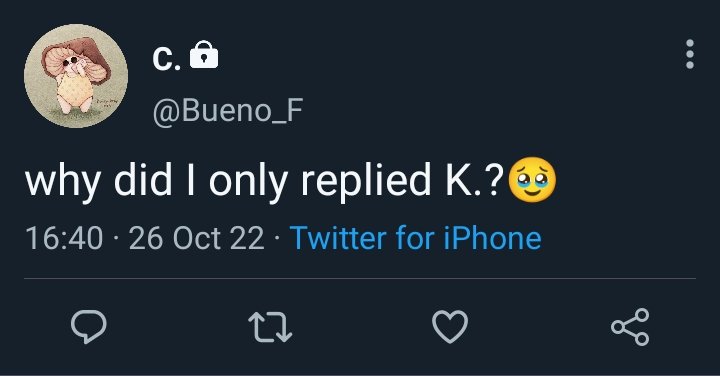
Task: Click the pleading face emoji in the tweet
Action: tap(532, 180)
